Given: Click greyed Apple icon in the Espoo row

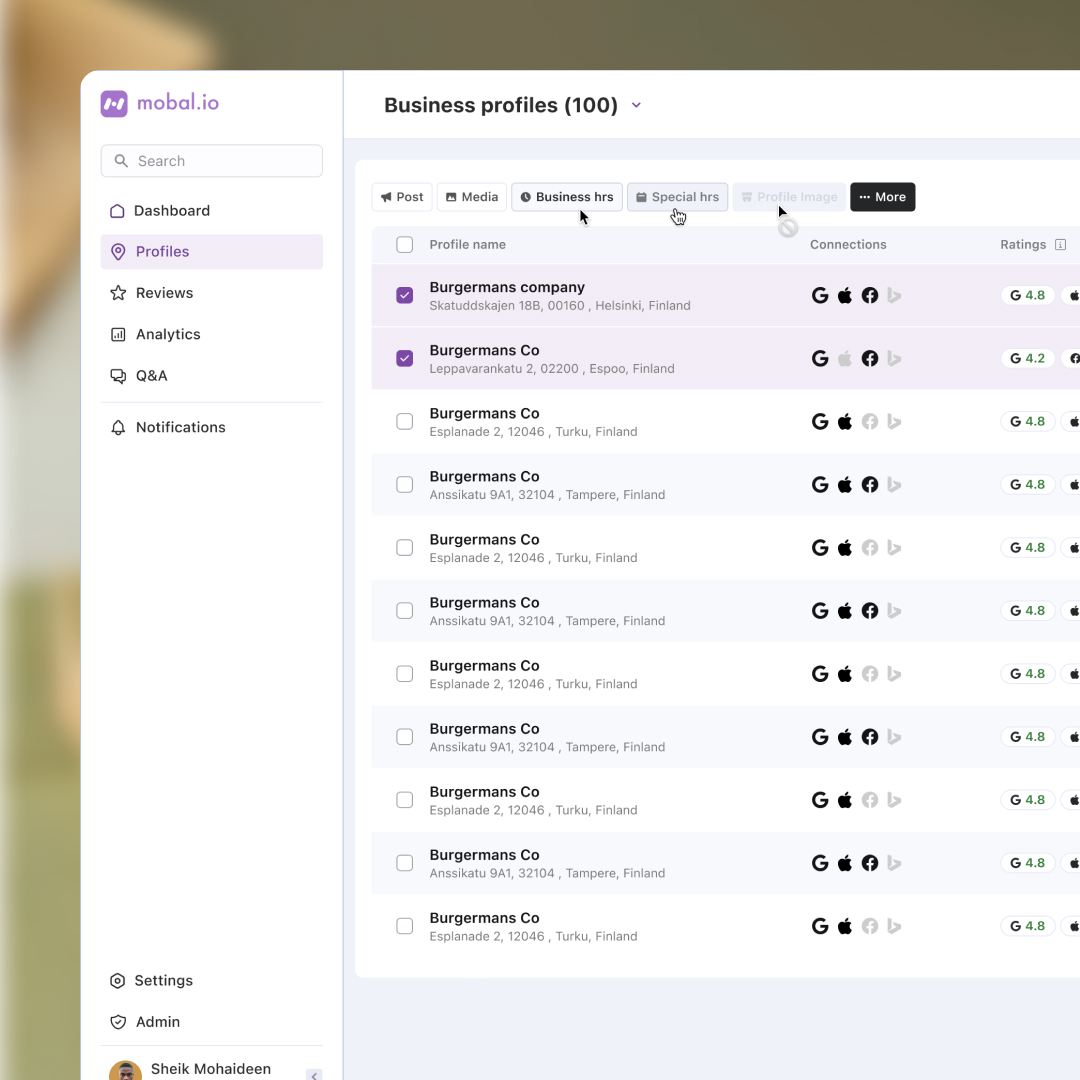Looking at the screenshot, I should [x=844, y=358].
